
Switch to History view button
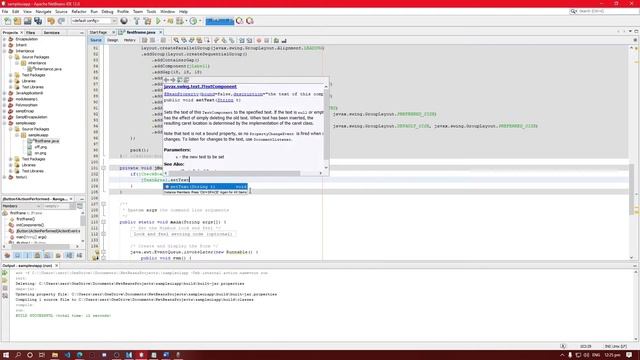tap(129, 40)
